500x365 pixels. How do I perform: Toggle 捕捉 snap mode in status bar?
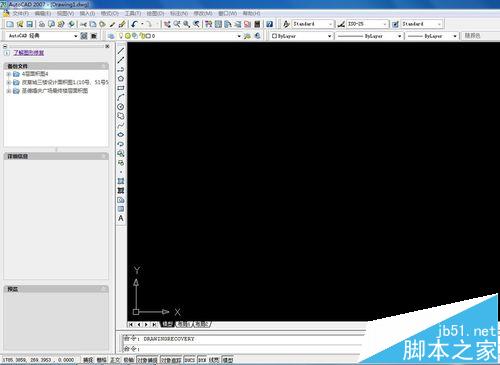88,360
